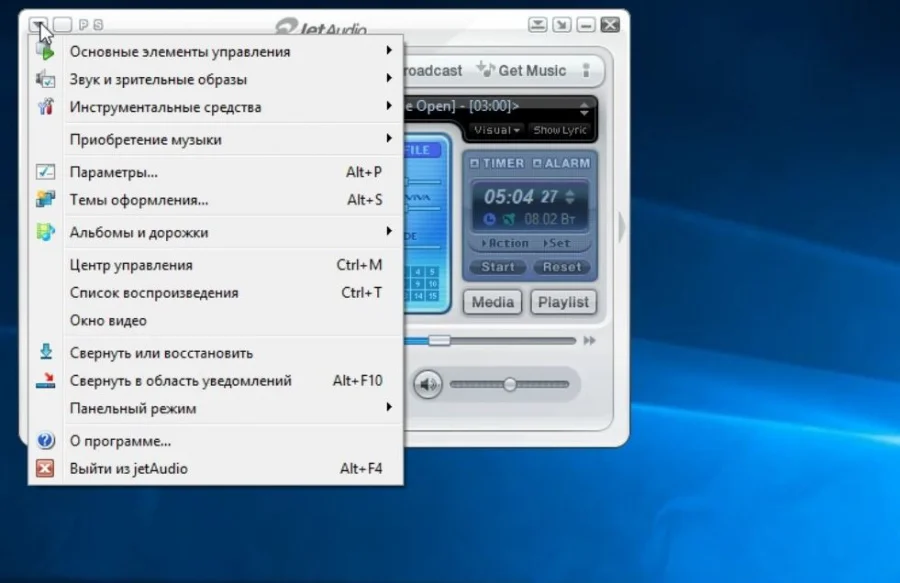The width and height of the screenshot is (900, 583).
Task: Click the 08.02 Вт date text
Action: pyautogui.click(x=550, y=219)
